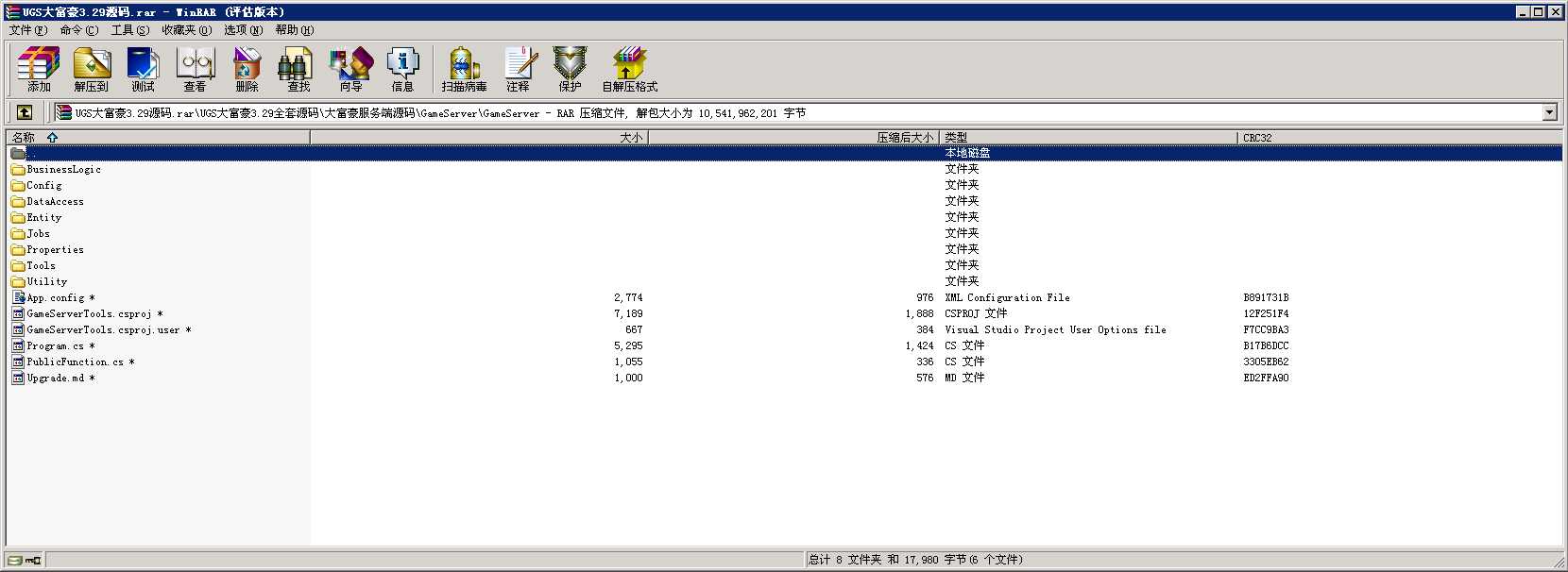1568x572 pixels.
Task: Click the window resize grip corner
Action: click(1557, 561)
